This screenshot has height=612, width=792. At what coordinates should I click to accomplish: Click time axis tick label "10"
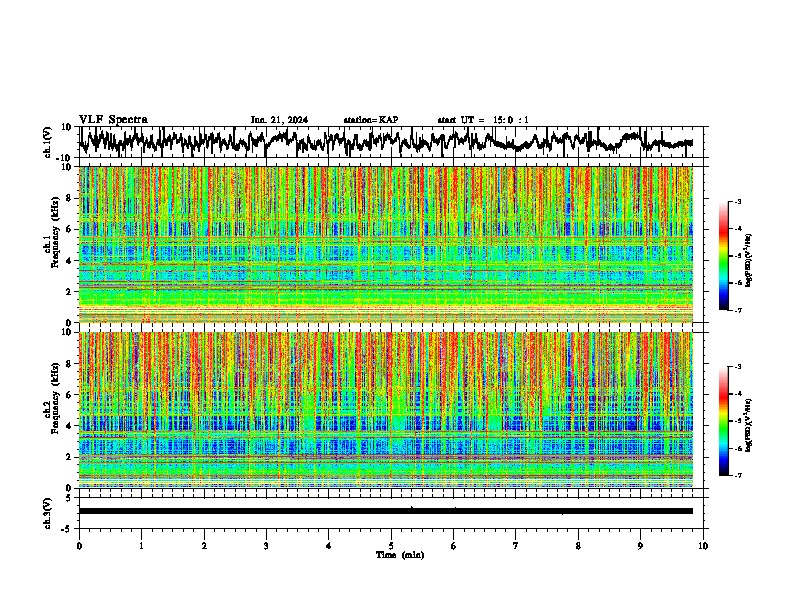tap(703, 546)
